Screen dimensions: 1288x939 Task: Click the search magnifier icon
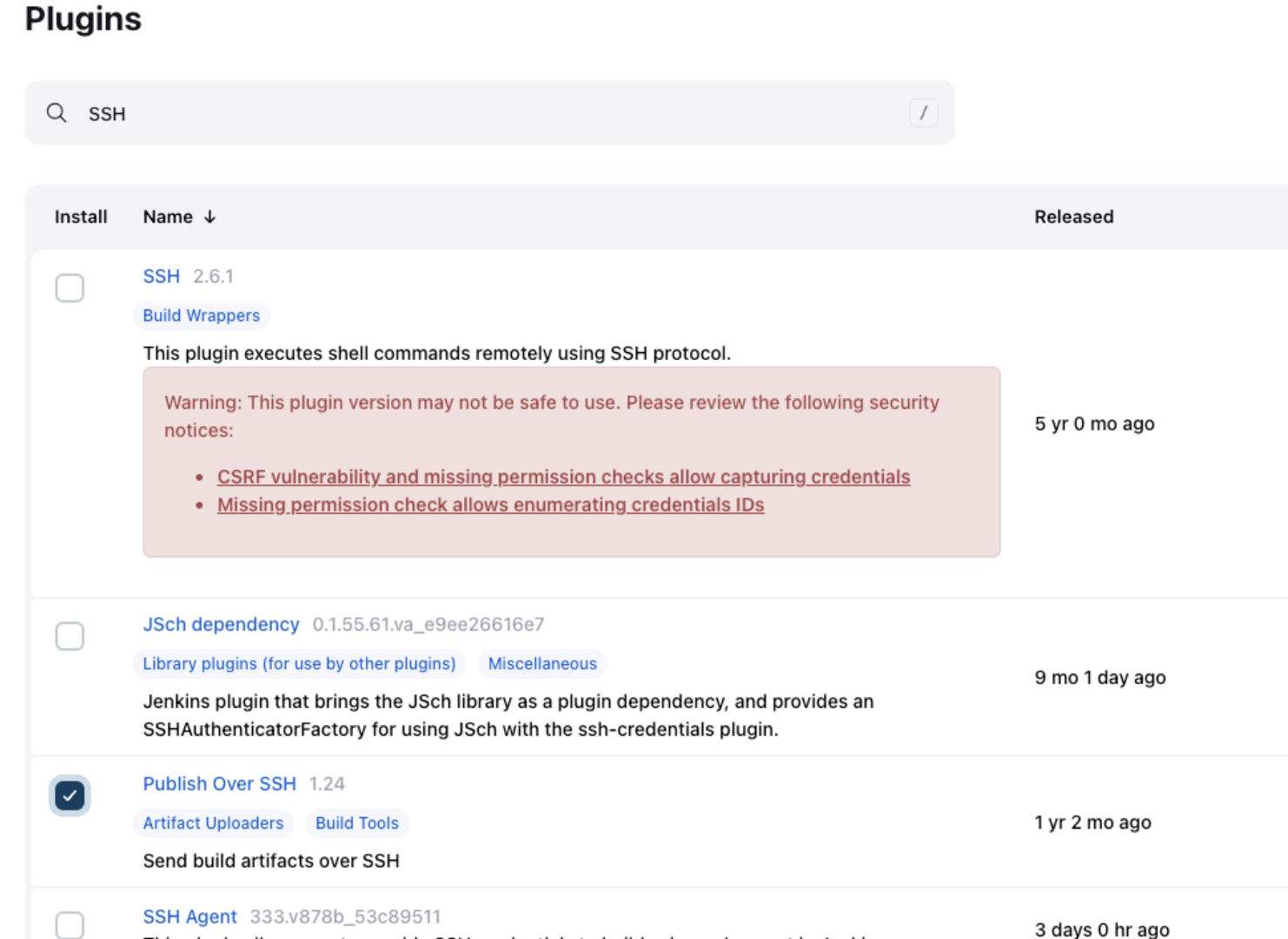pos(56,113)
